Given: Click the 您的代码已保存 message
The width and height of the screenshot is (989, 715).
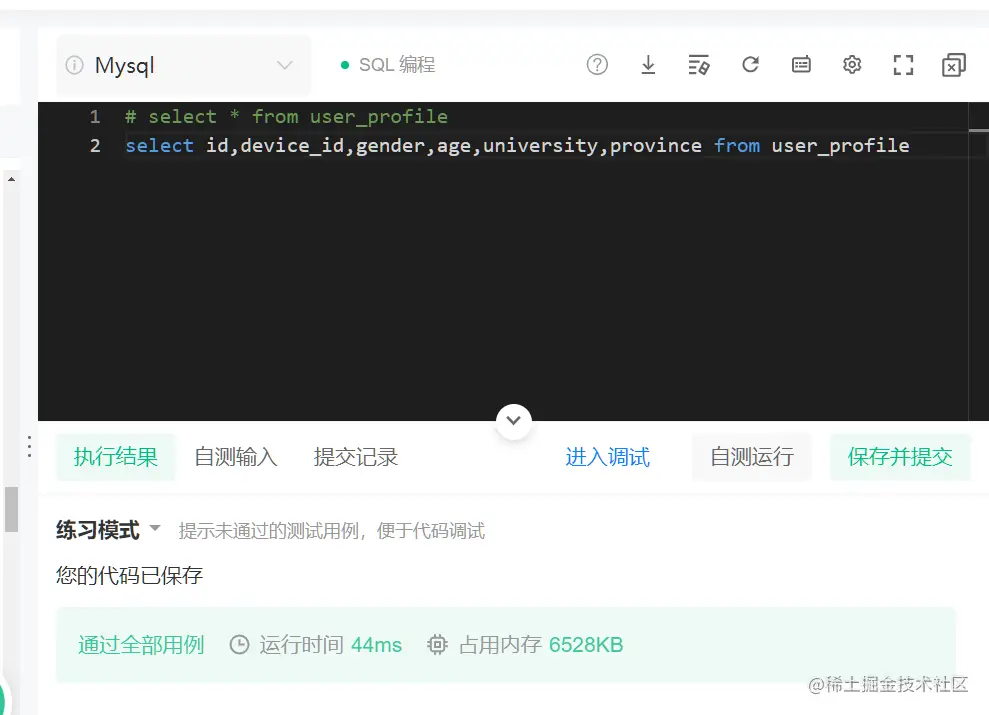Looking at the screenshot, I should click(129, 575).
